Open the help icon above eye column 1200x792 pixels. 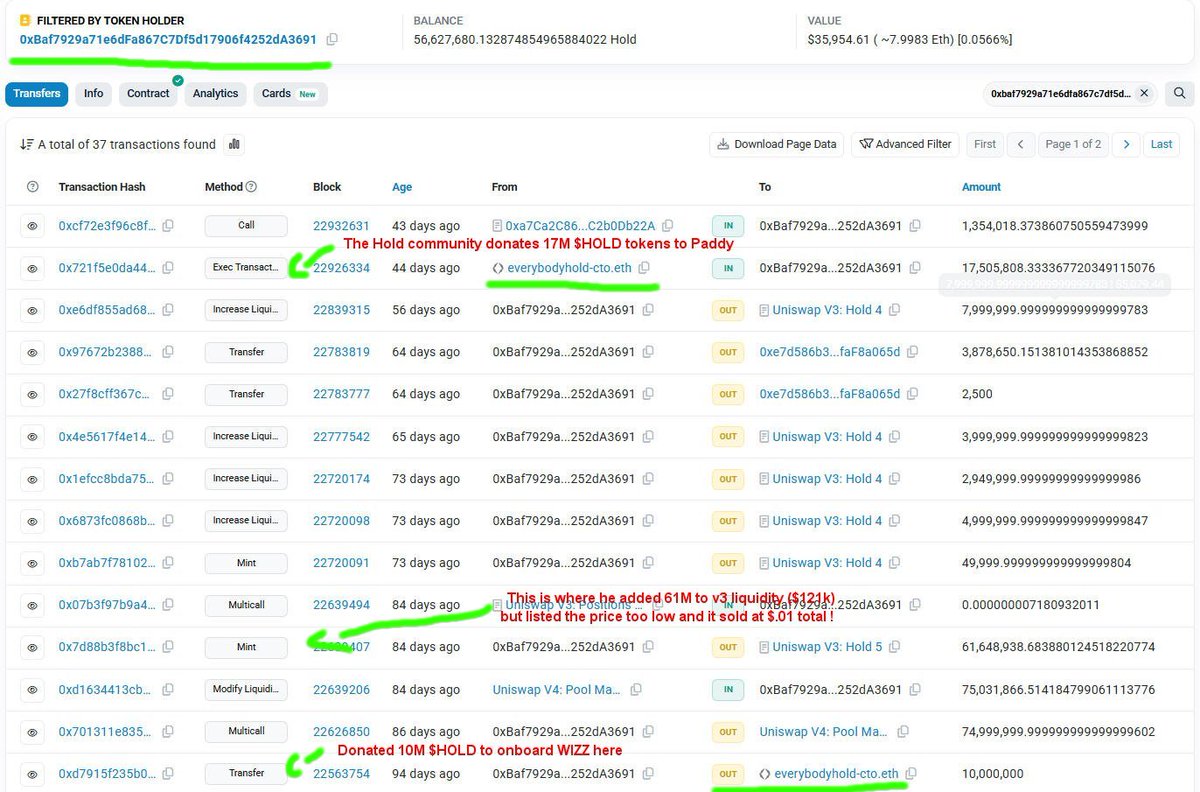[x=32, y=187]
